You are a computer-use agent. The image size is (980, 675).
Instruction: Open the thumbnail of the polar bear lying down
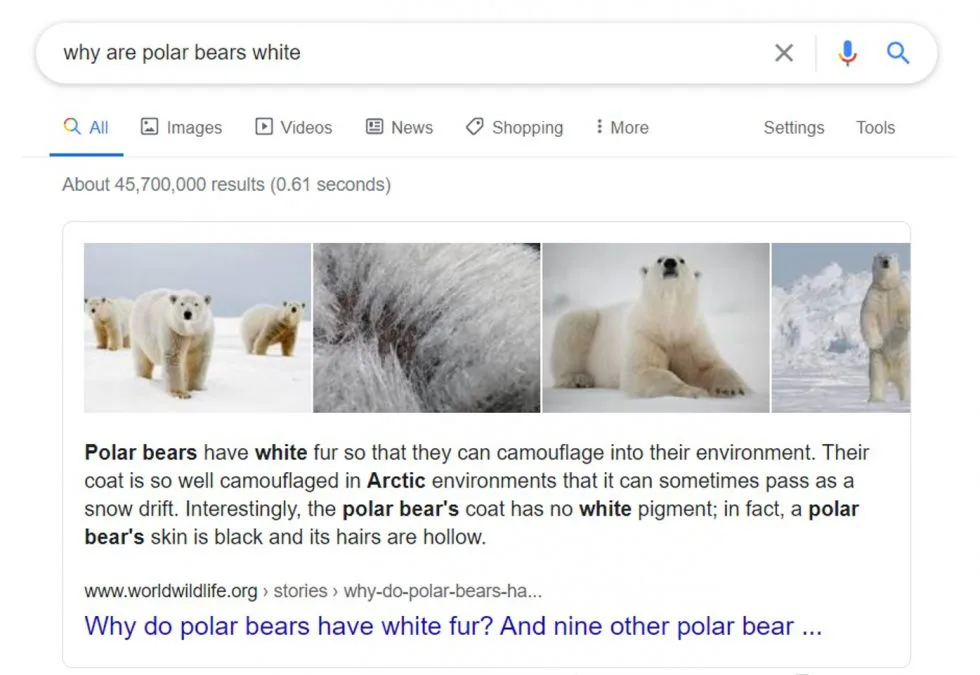(656, 328)
